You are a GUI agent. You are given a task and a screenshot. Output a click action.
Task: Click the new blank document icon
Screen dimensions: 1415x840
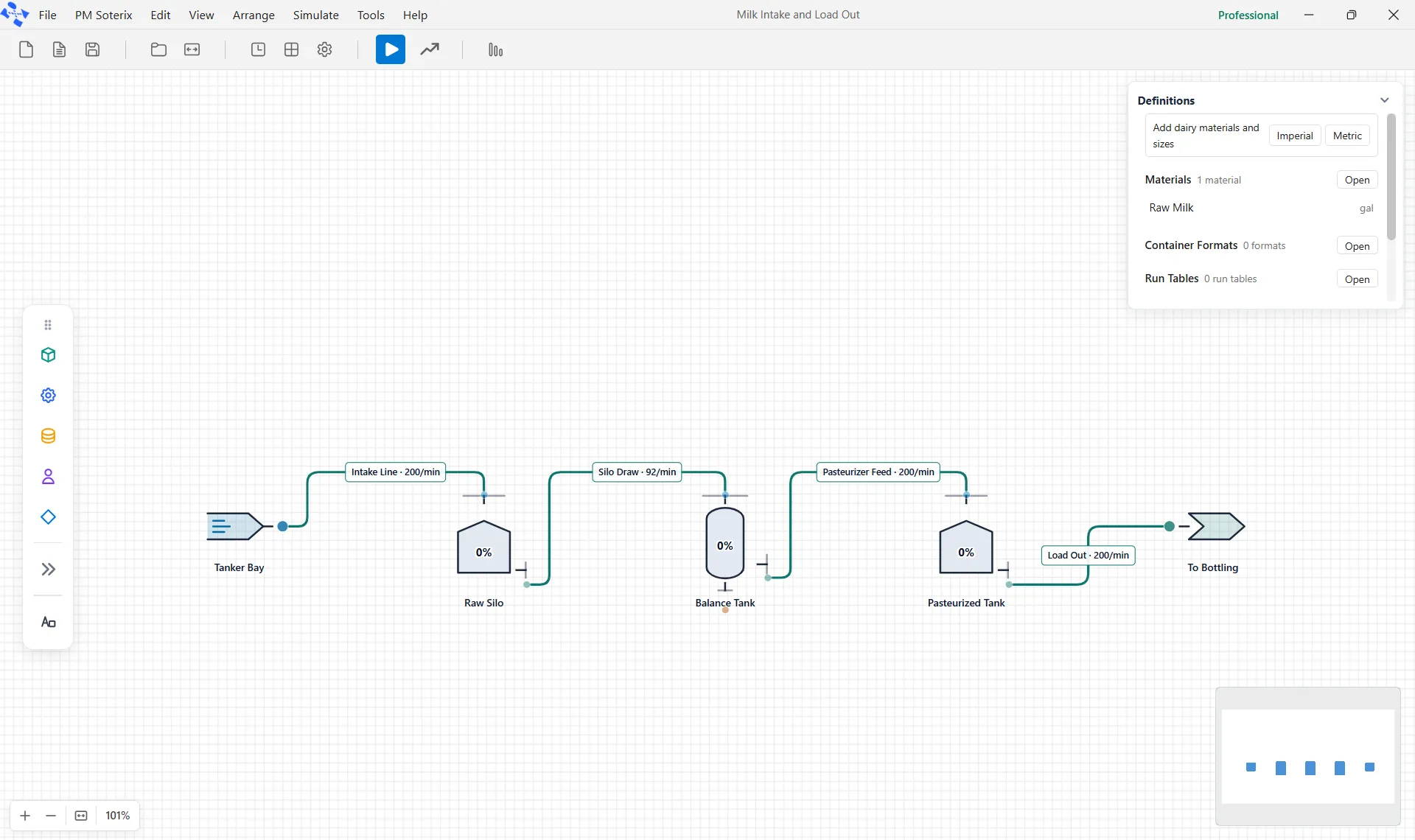(26, 49)
